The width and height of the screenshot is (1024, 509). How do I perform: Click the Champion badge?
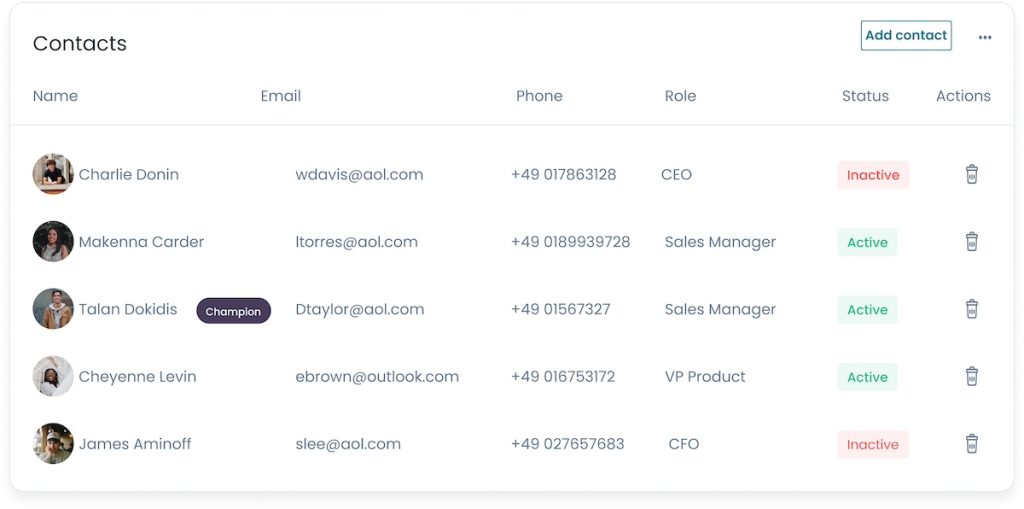234,311
